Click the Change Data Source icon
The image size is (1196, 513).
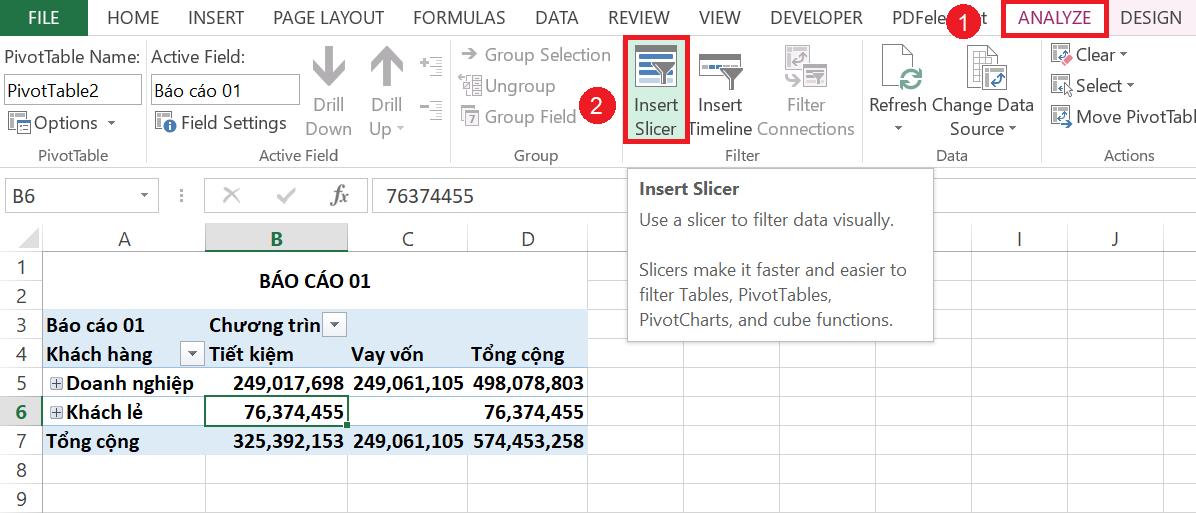click(x=983, y=68)
